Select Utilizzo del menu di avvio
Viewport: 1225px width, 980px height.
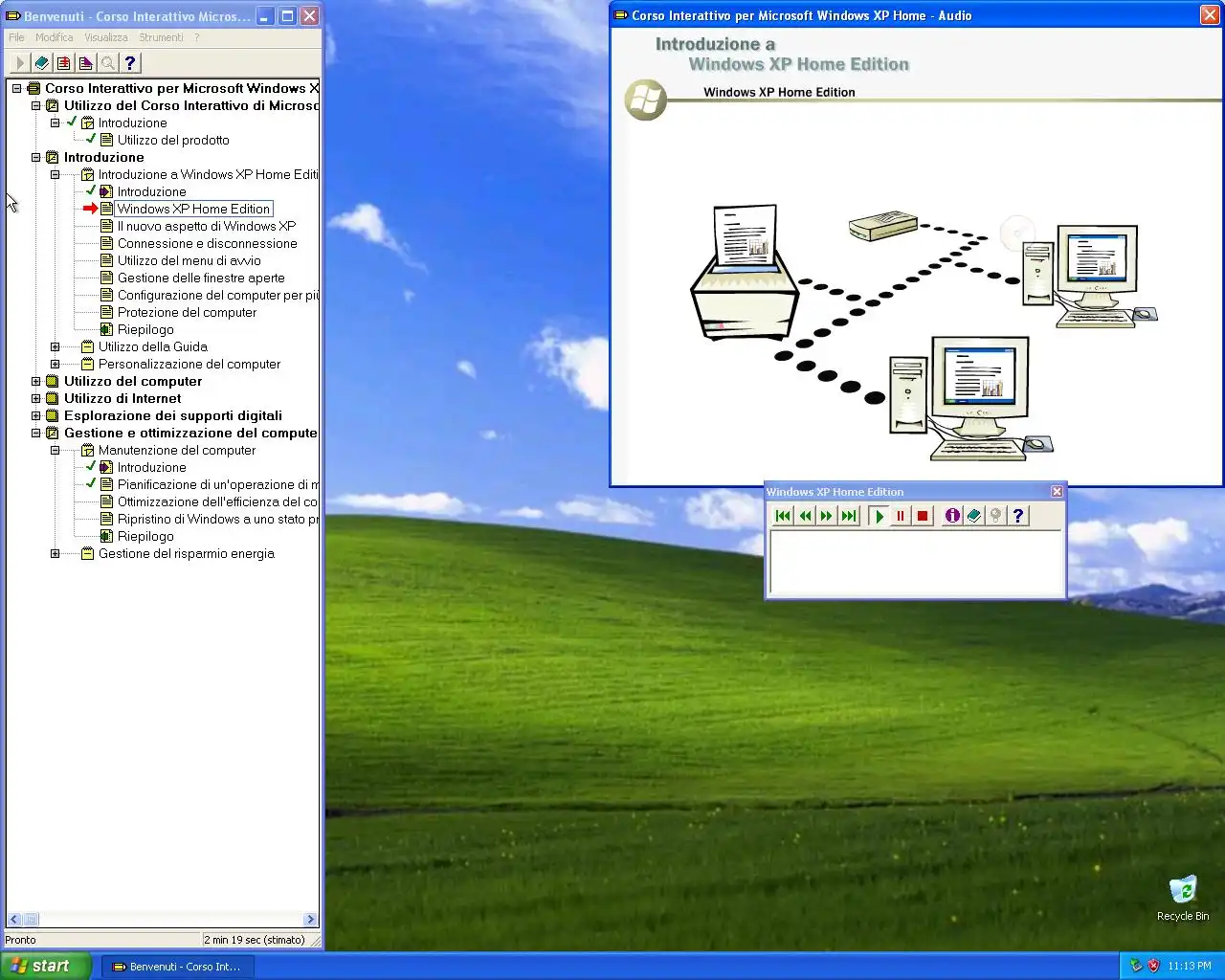[x=189, y=260]
